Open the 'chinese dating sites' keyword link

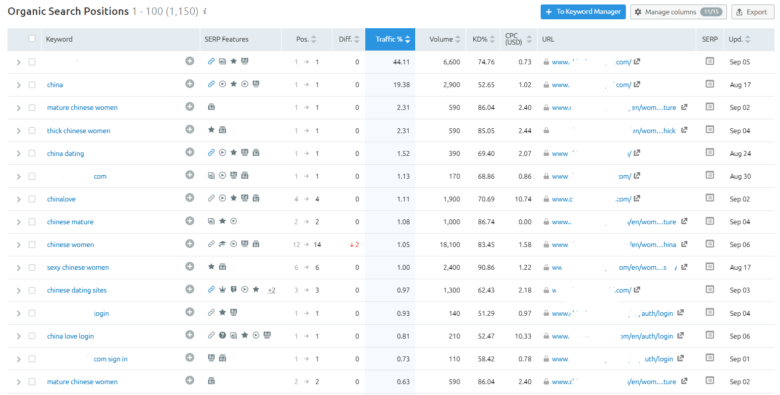pyautogui.click(x=77, y=290)
